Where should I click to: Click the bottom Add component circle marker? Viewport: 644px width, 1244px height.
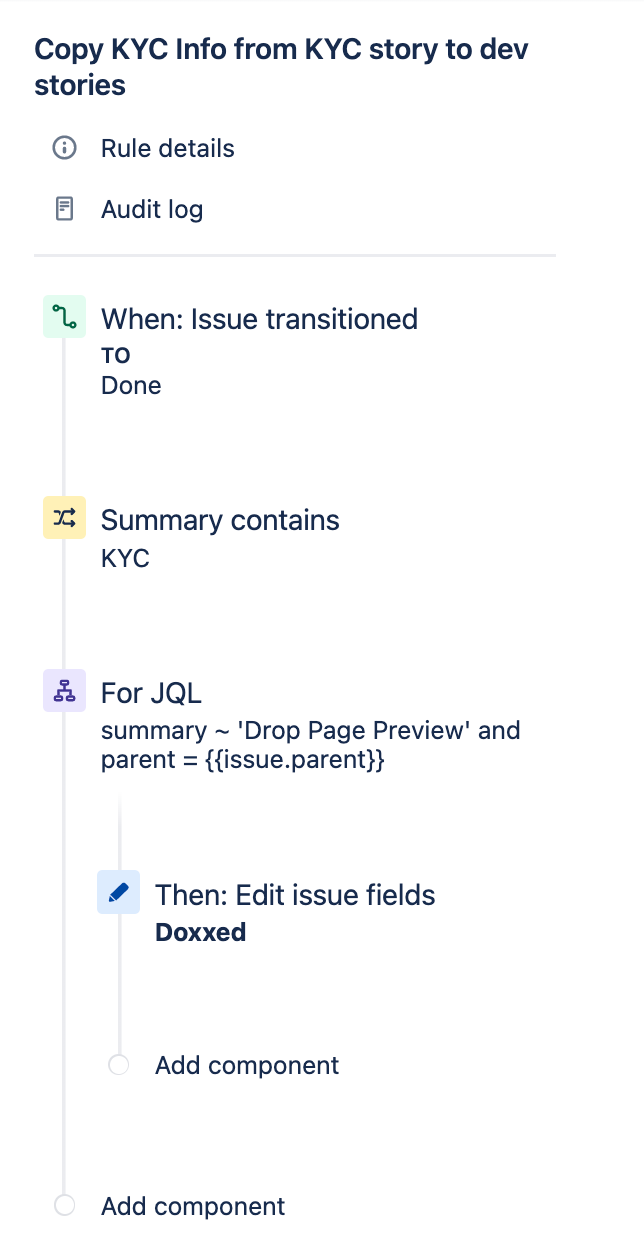coord(65,1206)
